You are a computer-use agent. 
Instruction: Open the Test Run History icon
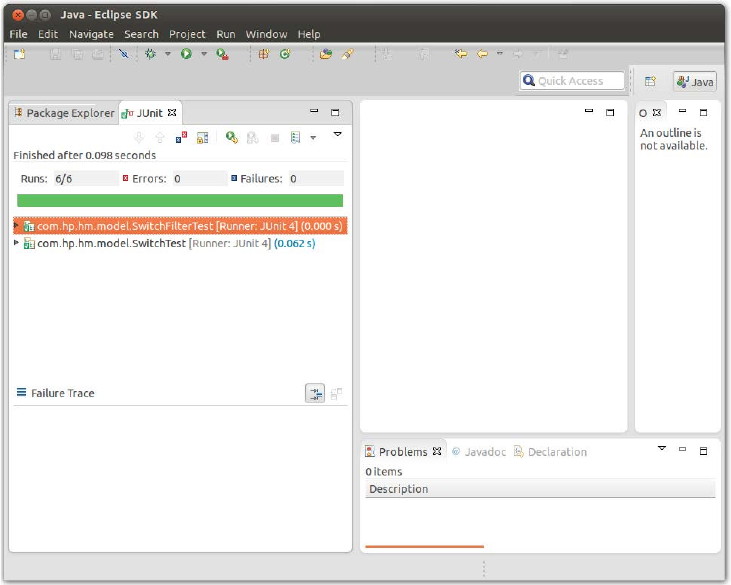(295, 137)
